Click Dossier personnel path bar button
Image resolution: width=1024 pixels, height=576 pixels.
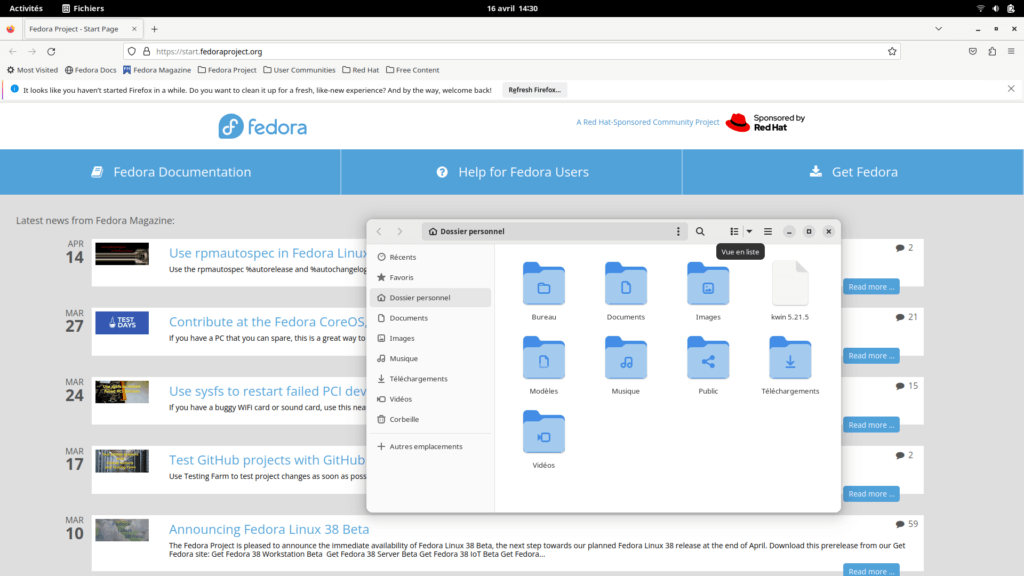(x=467, y=231)
